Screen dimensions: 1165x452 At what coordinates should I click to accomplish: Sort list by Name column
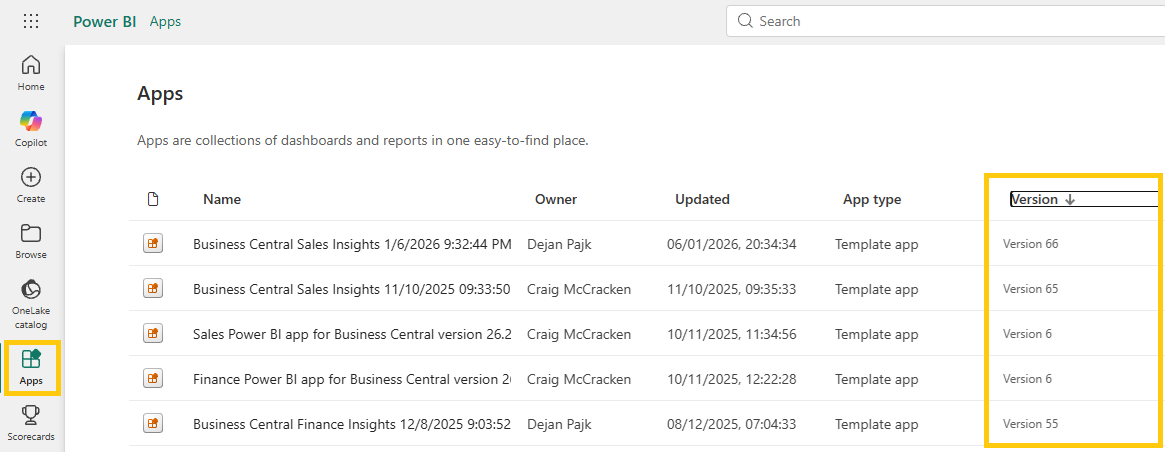tap(222, 199)
